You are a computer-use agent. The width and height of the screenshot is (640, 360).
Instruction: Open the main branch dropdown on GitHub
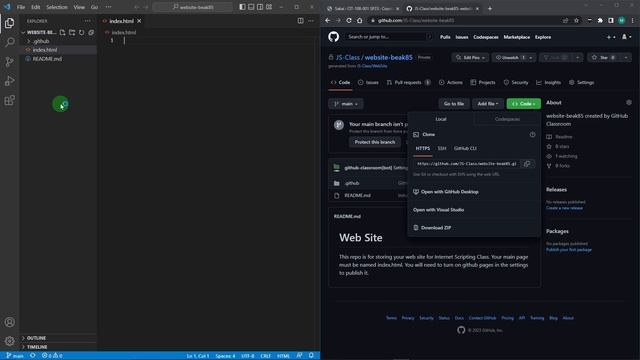(346, 104)
